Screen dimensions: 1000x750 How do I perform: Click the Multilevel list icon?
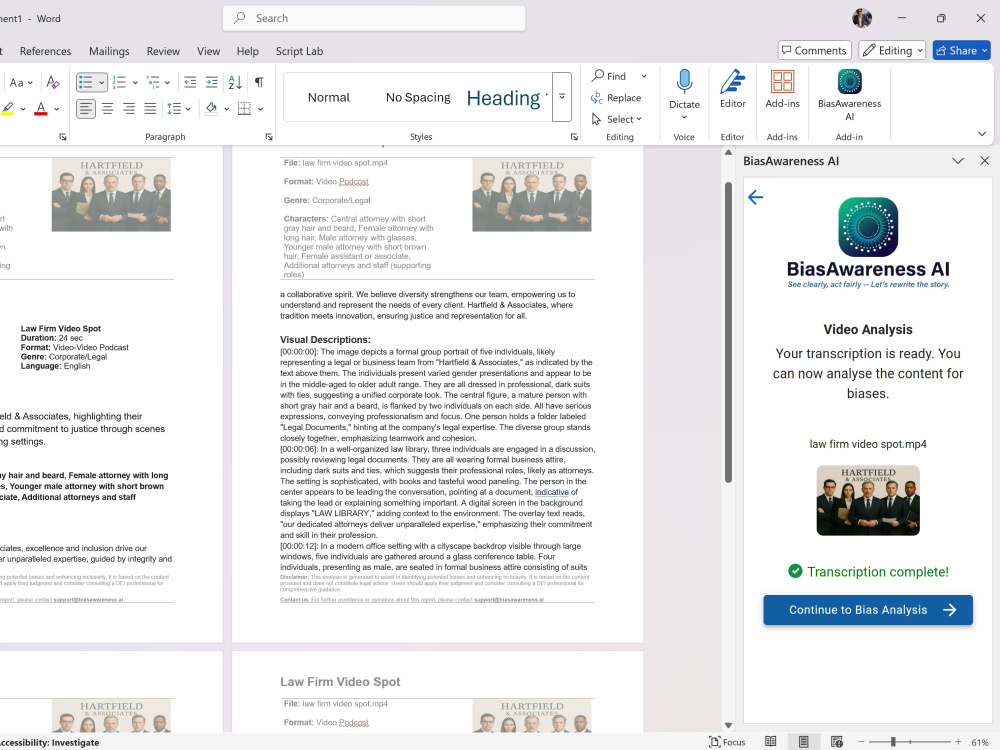(x=153, y=82)
